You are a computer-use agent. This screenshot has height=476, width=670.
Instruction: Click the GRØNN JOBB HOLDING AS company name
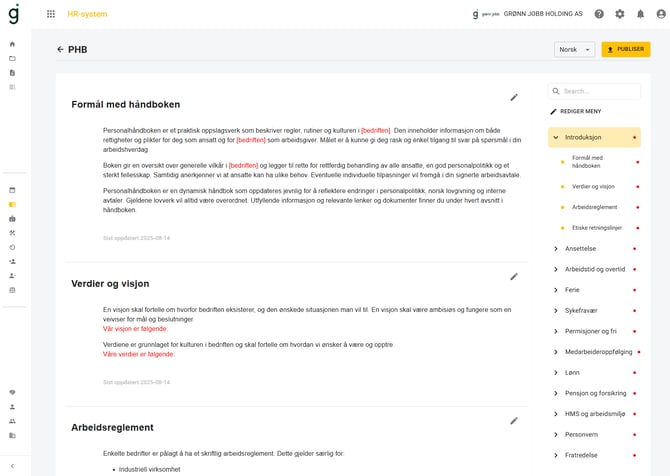pos(543,14)
